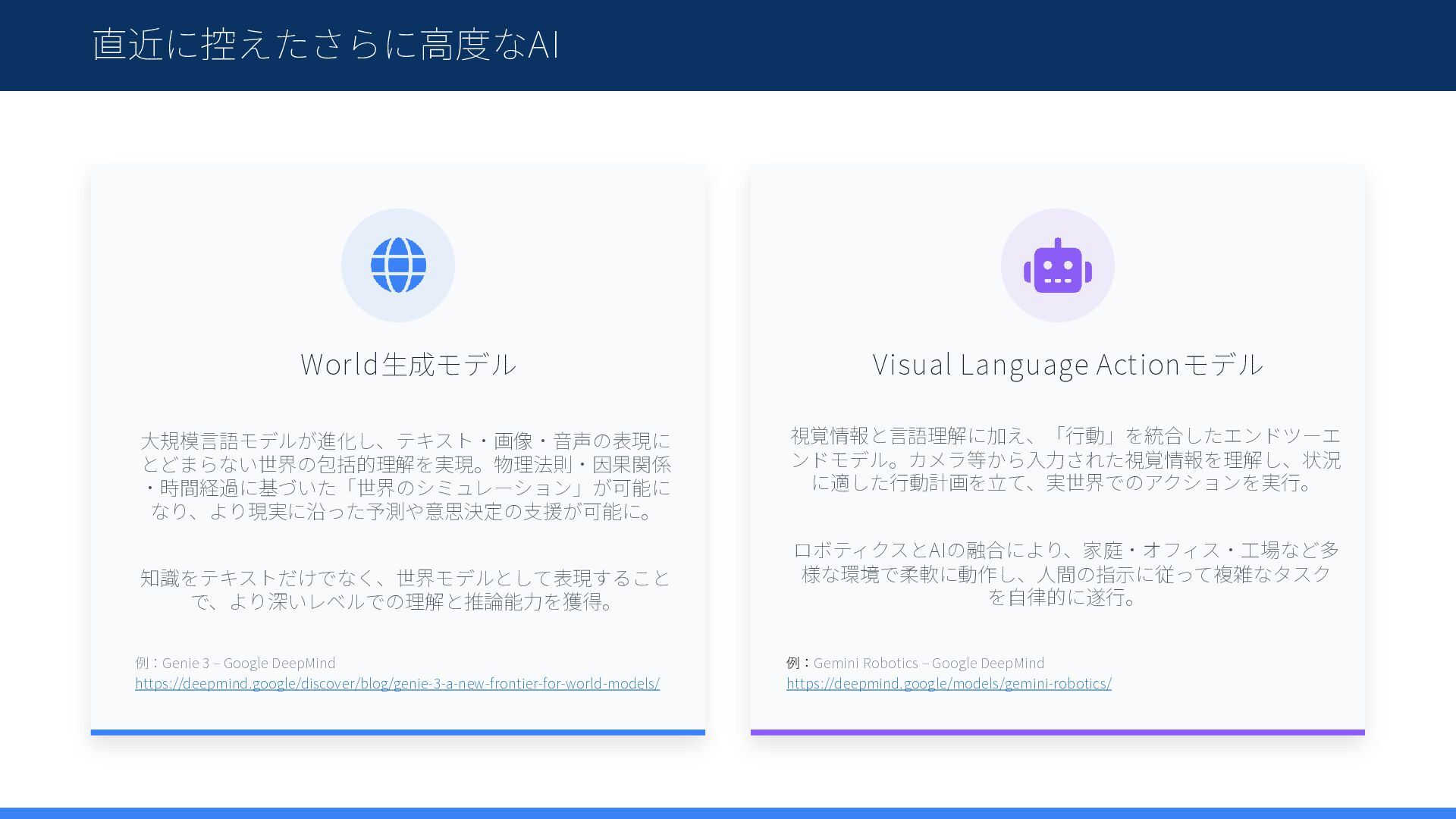1456x819 pixels.
Task: Click the white gap between the two cards
Action: tap(728, 447)
